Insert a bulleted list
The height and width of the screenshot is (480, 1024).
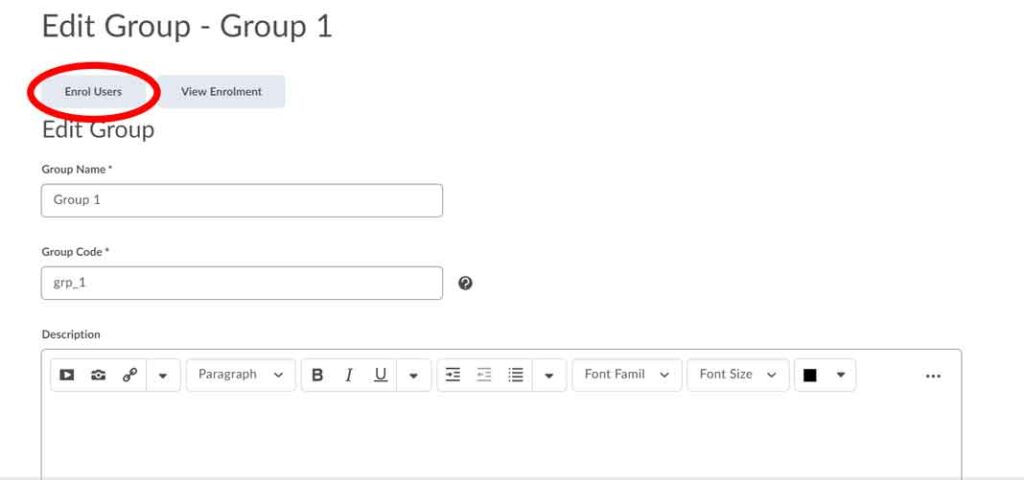(x=516, y=375)
